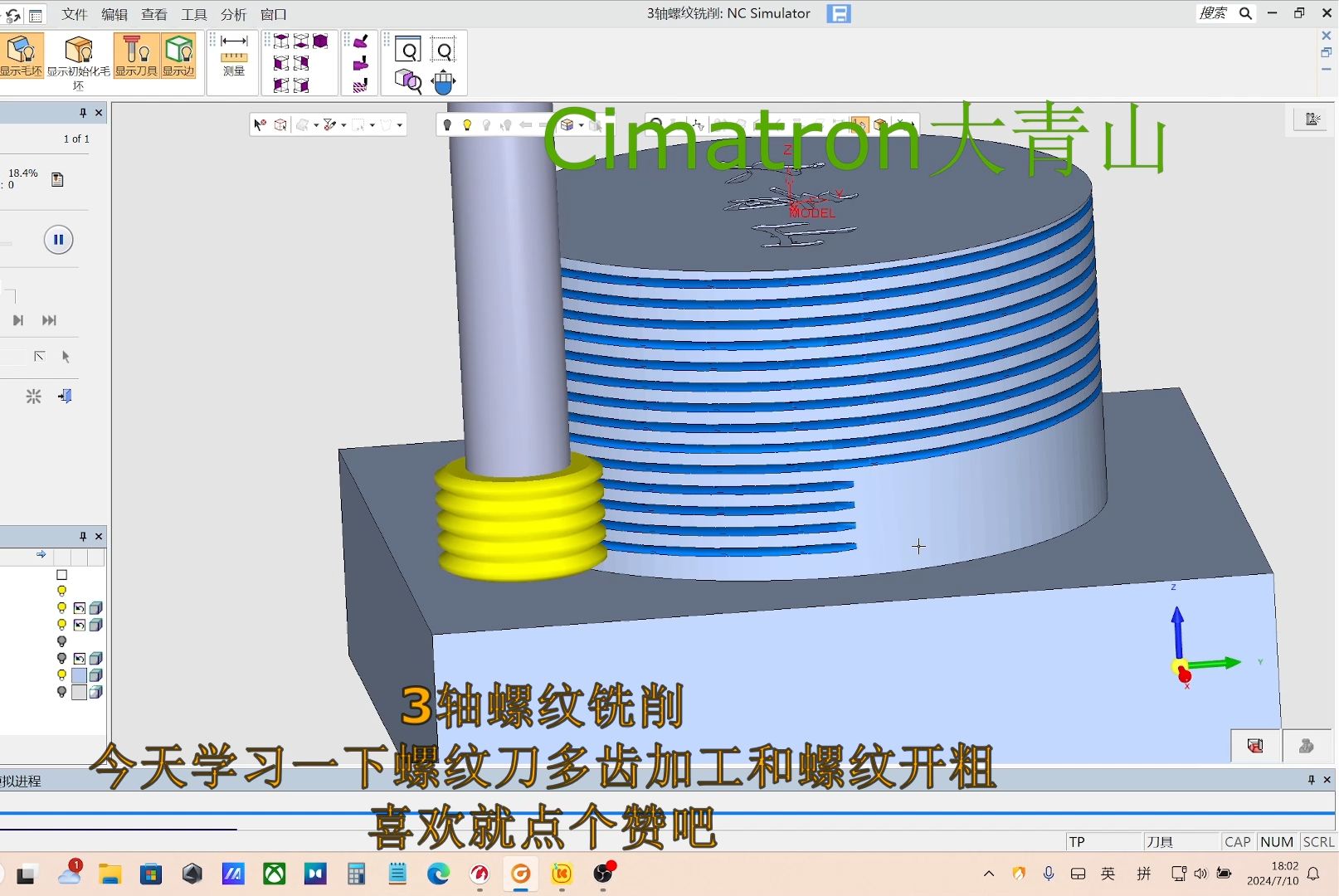Expand the render mode cube dropdown arrow
Screen dimensions: 1339x896
[x=581, y=125]
